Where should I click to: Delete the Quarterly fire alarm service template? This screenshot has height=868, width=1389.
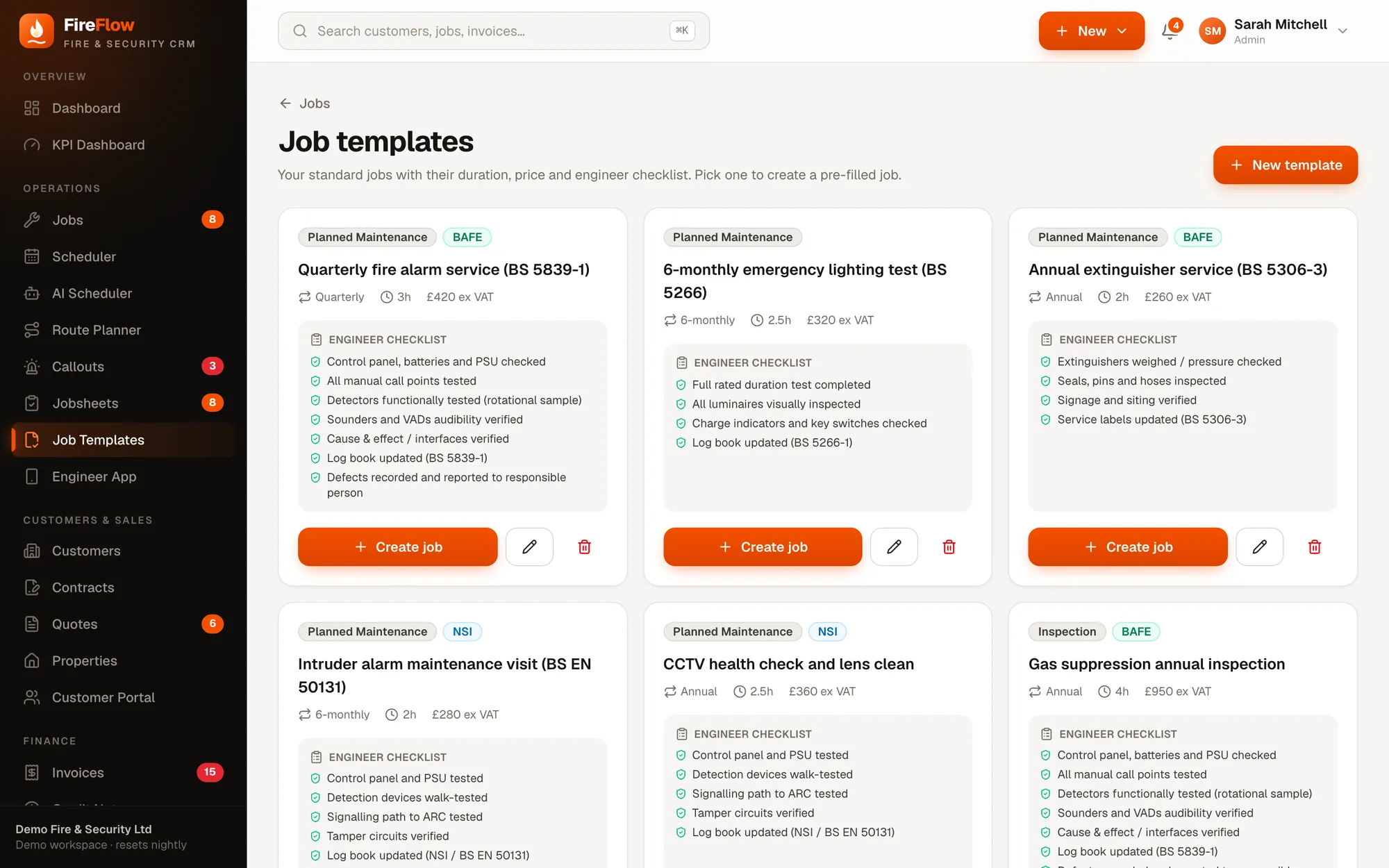click(585, 547)
